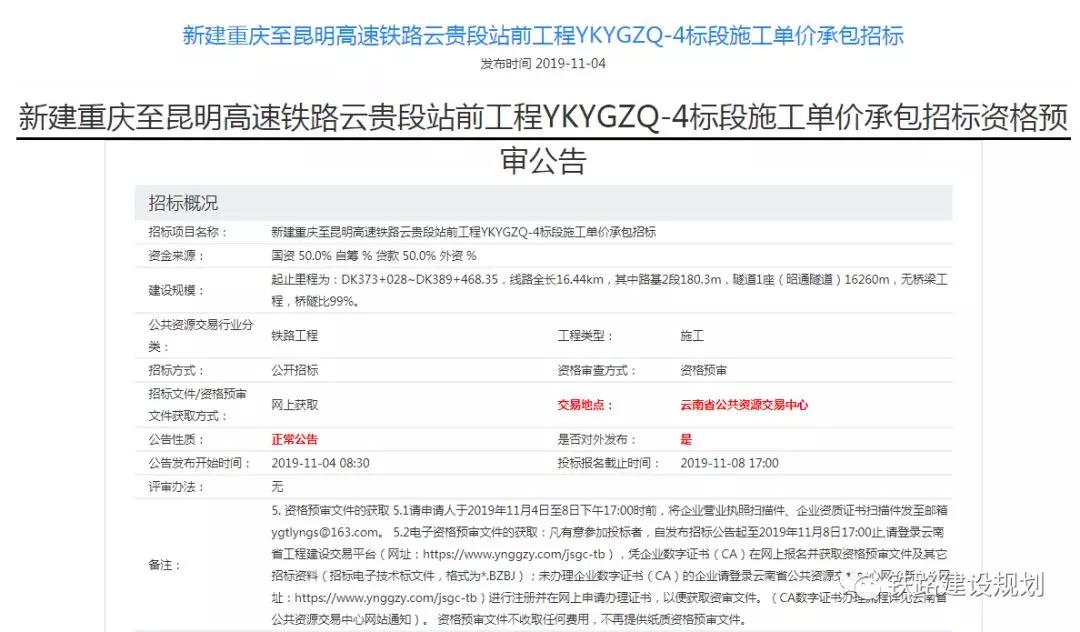
Task: Click the 建设规模 label
Action: click(176, 290)
